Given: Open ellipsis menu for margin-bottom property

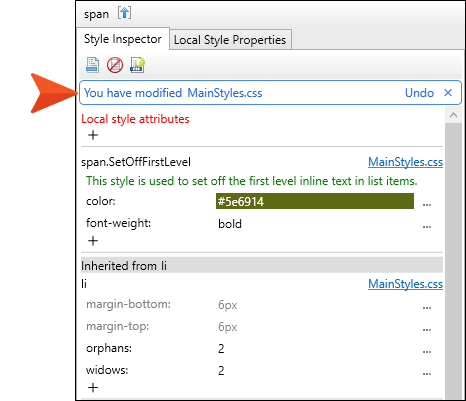Looking at the screenshot, I should point(427,307).
